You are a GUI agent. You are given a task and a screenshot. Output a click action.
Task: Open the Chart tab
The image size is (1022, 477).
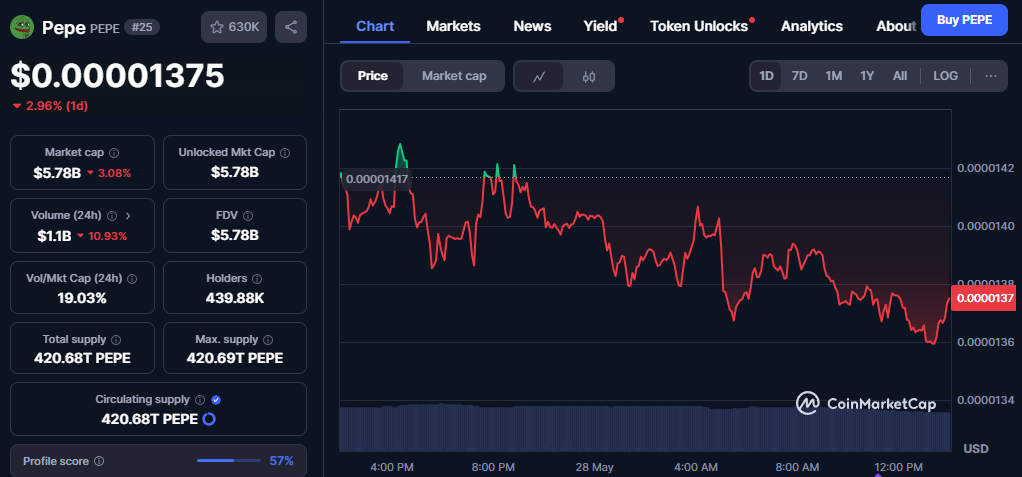click(375, 26)
